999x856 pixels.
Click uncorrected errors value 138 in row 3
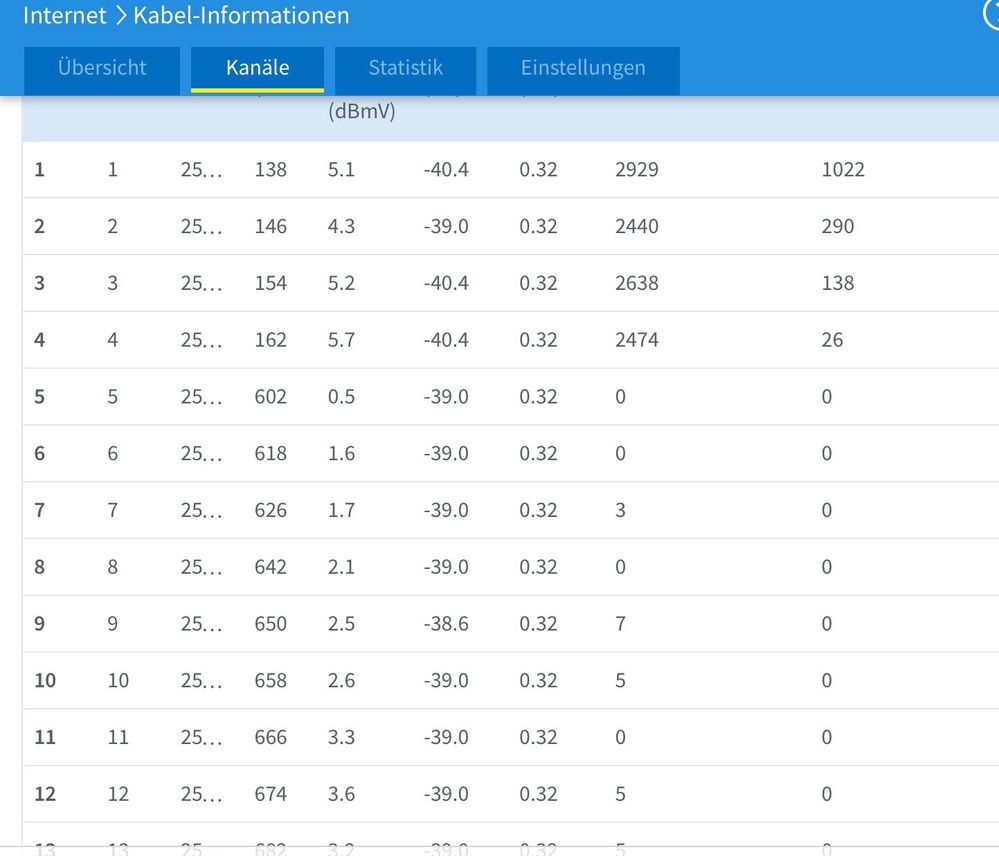click(x=837, y=283)
